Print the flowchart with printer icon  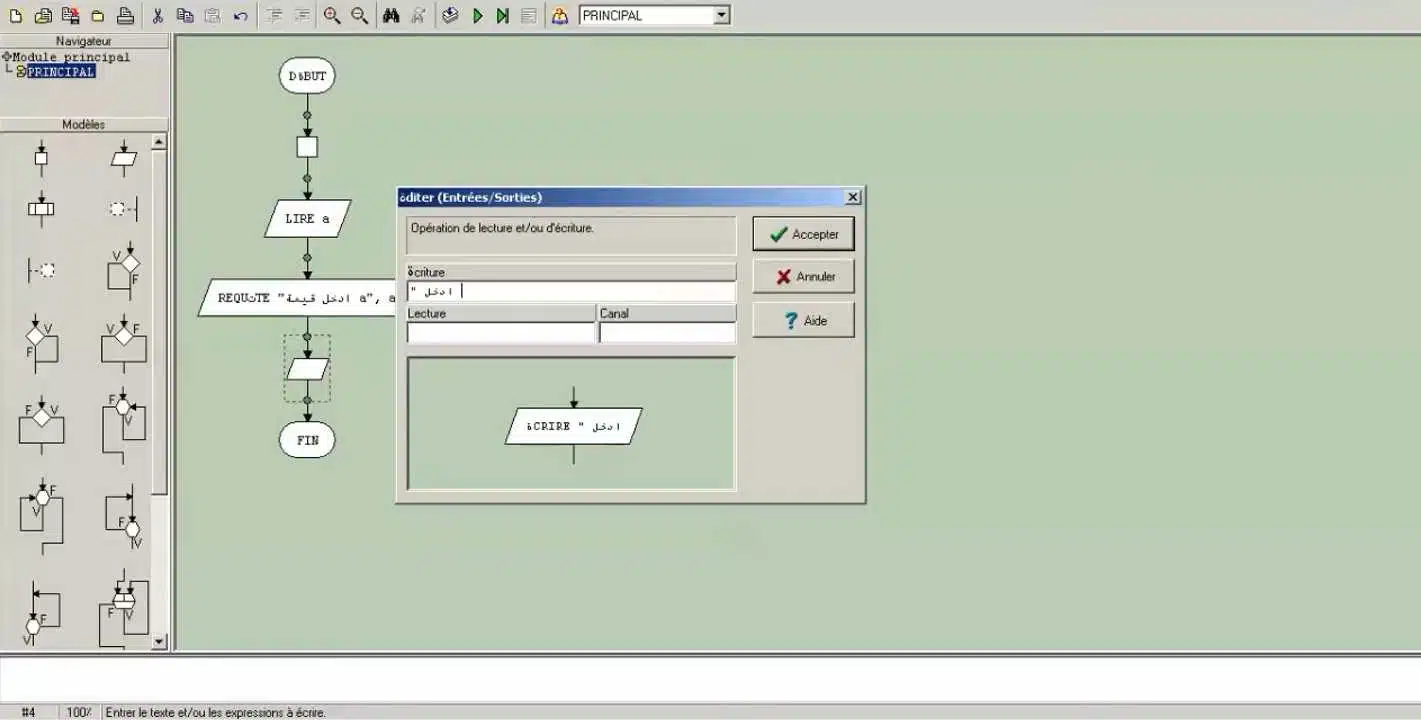coord(125,15)
